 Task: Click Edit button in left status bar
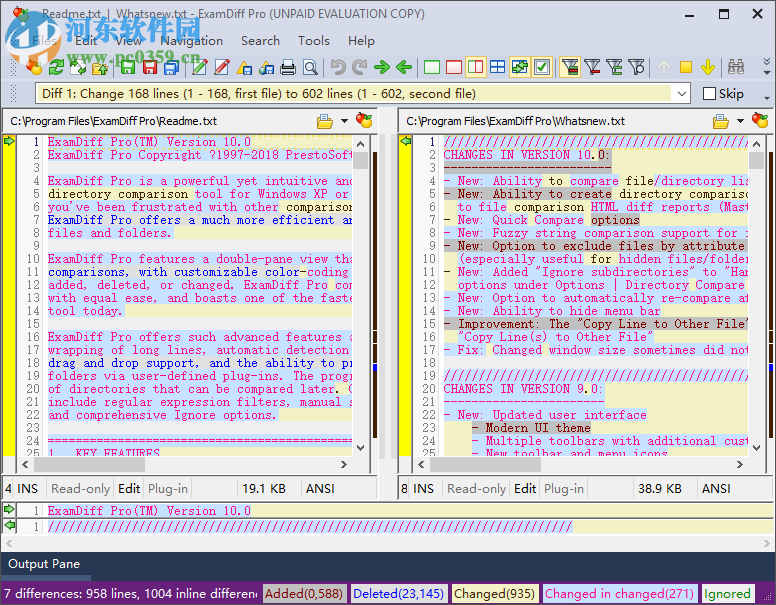pyautogui.click(x=129, y=488)
